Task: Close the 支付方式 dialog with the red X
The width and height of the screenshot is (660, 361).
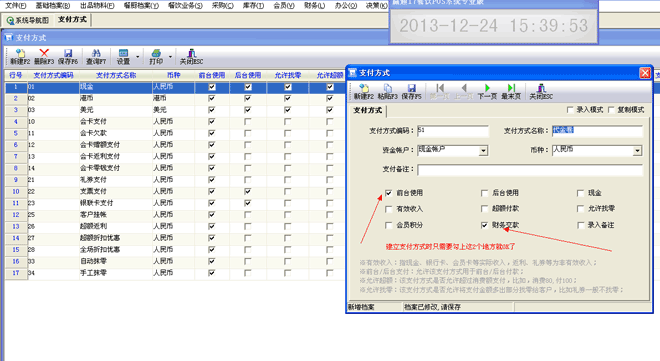Action: (645, 73)
